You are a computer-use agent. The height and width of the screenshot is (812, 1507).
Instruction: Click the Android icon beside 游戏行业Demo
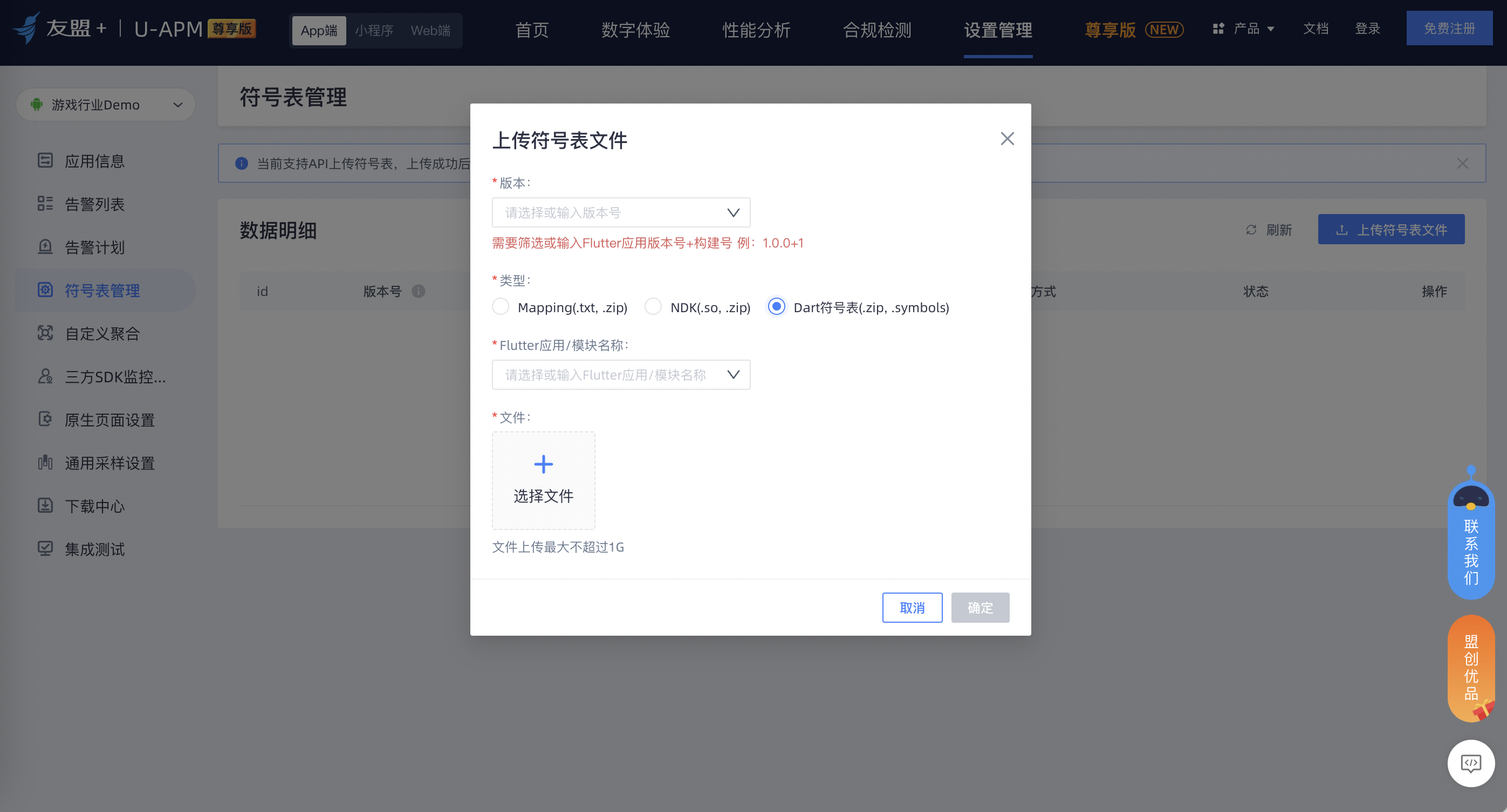tap(37, 105)
